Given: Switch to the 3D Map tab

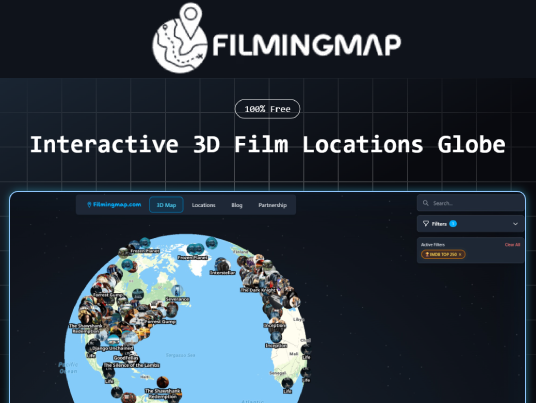Looking at the screenshot, I should (166, 205).
